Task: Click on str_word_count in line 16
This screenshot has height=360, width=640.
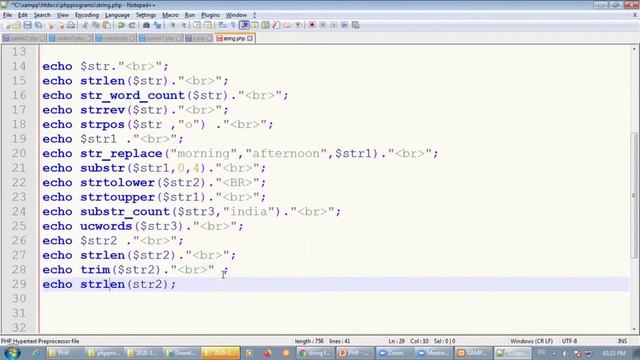Action: click(x=133, y=96)
